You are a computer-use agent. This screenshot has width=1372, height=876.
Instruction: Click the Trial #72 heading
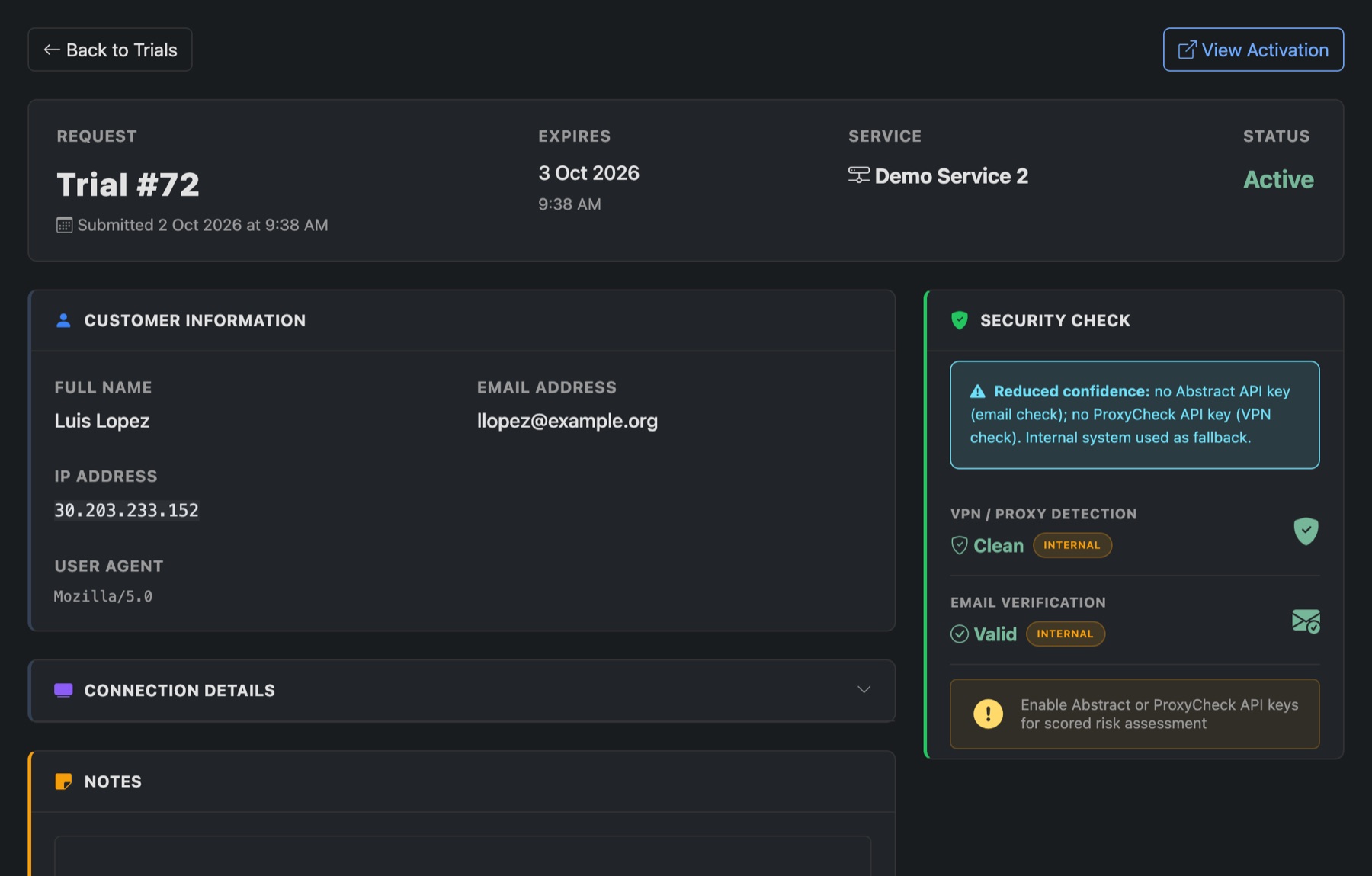128,185
